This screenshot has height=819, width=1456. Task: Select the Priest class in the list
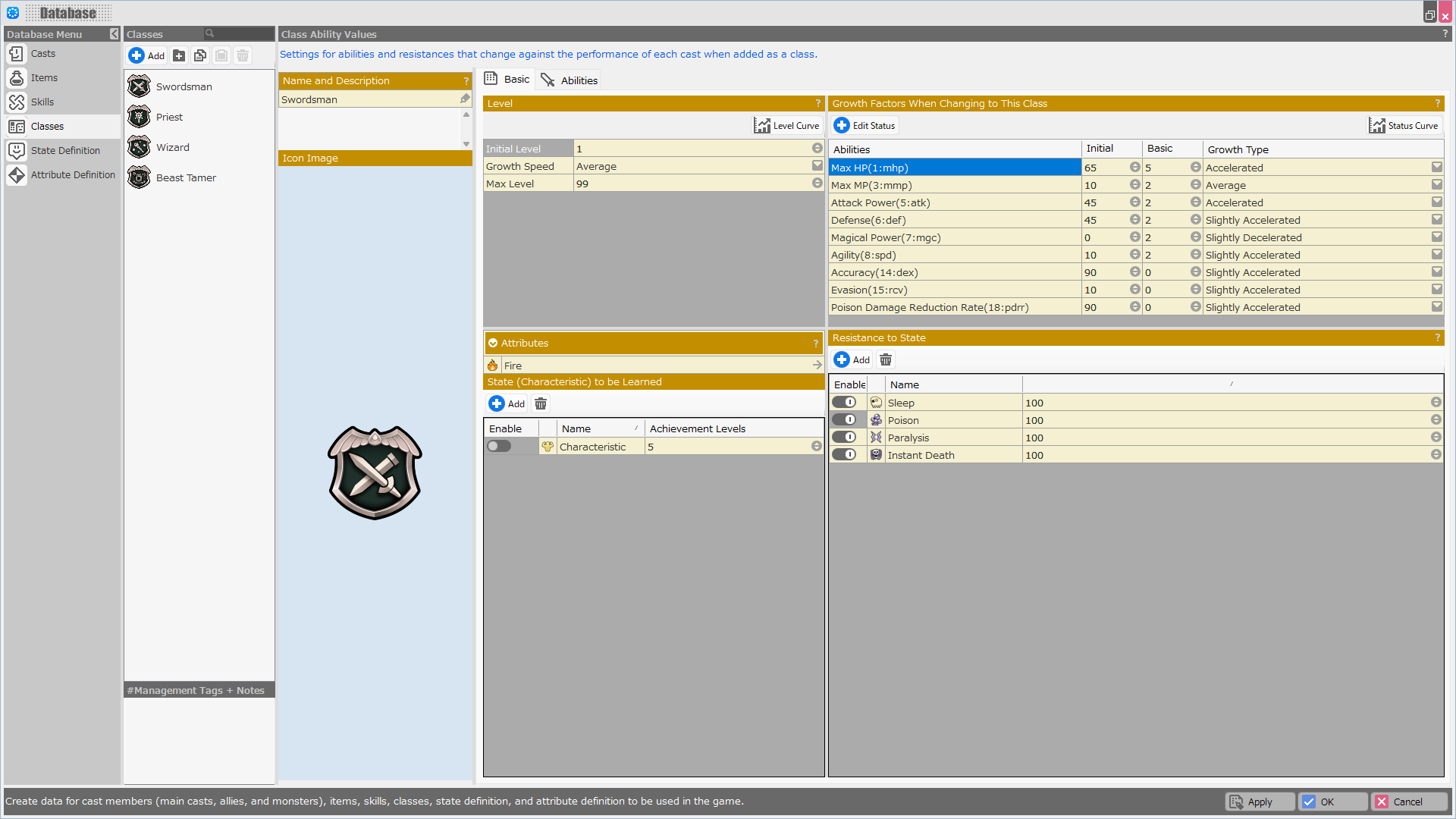click(199, 117)
